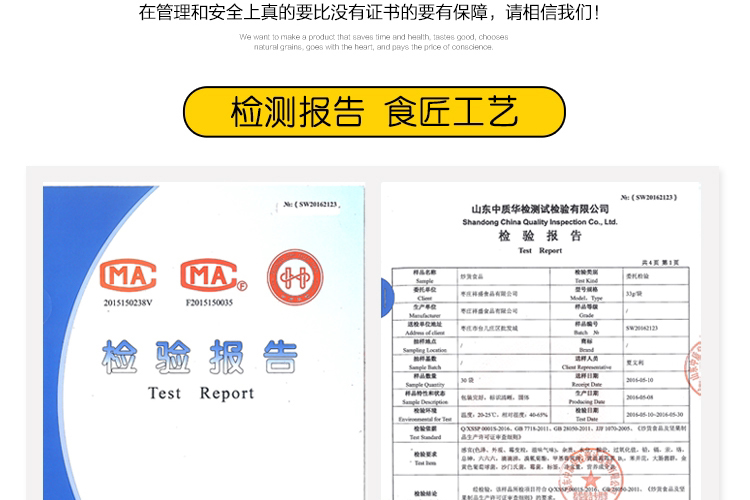This screenshot has width=750, height=500.
Task: Click the 'Model、Type' label cell
Action: [x=586, y=294]
